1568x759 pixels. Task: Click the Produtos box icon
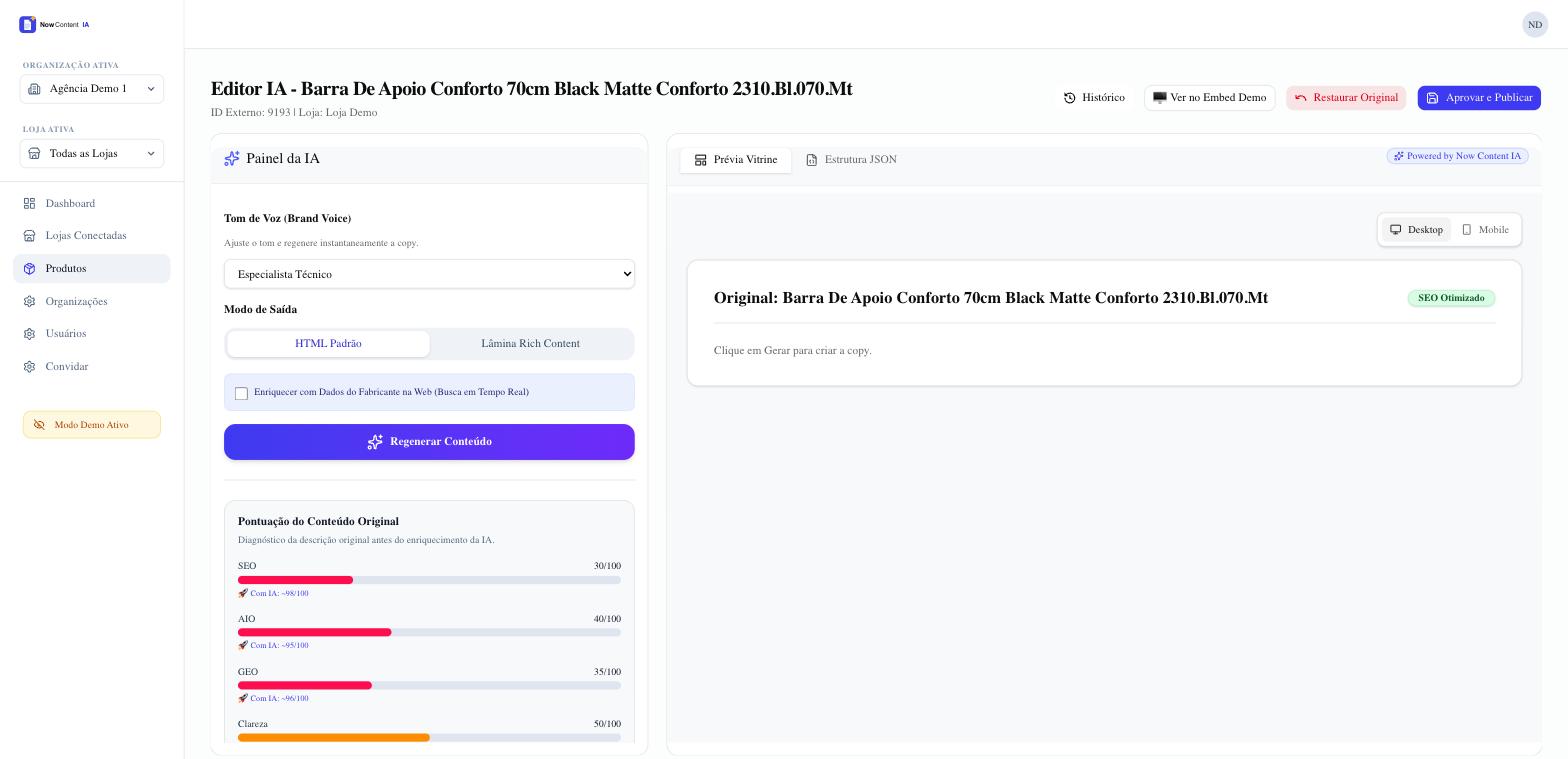coord(29,269)
